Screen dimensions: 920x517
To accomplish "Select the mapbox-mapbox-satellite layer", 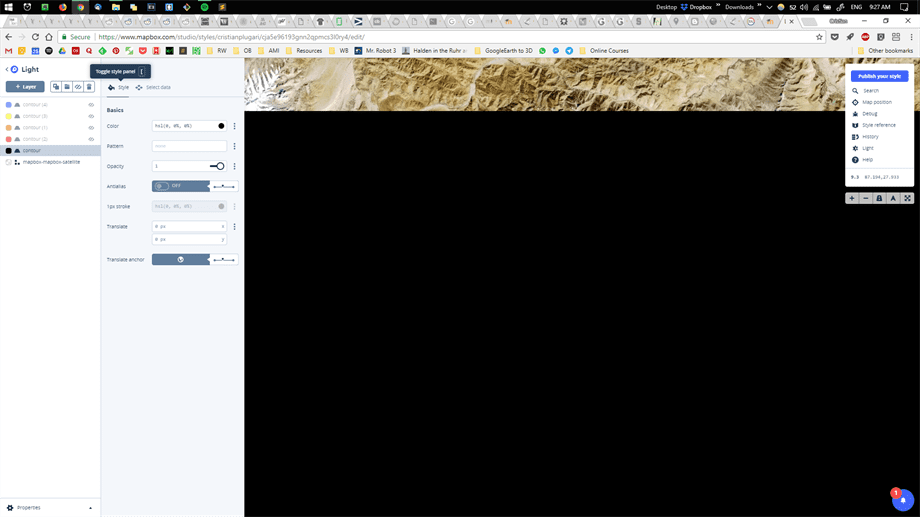I will coord(50,162).
